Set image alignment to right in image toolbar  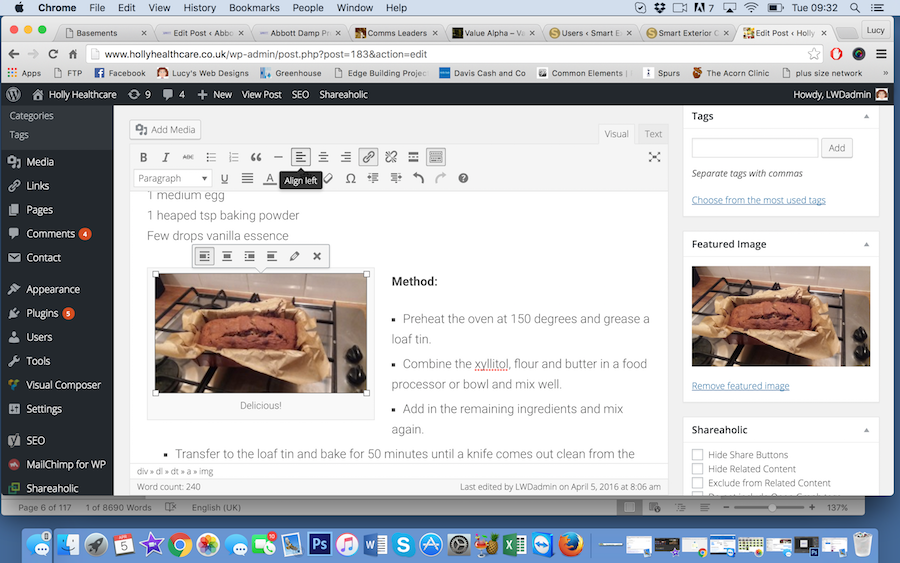(249, 256)
